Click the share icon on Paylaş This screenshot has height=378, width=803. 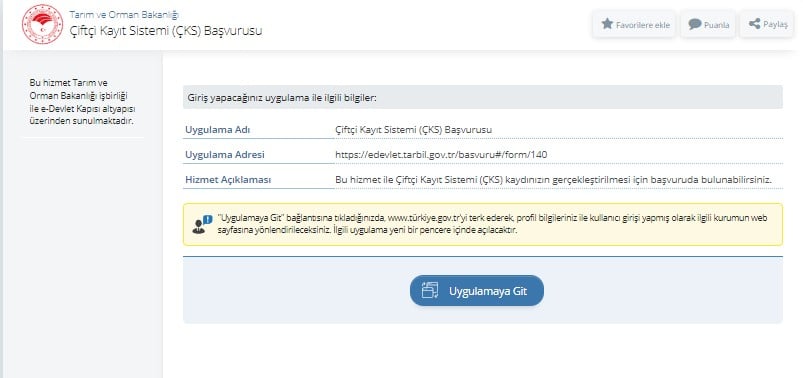[754, 24]
